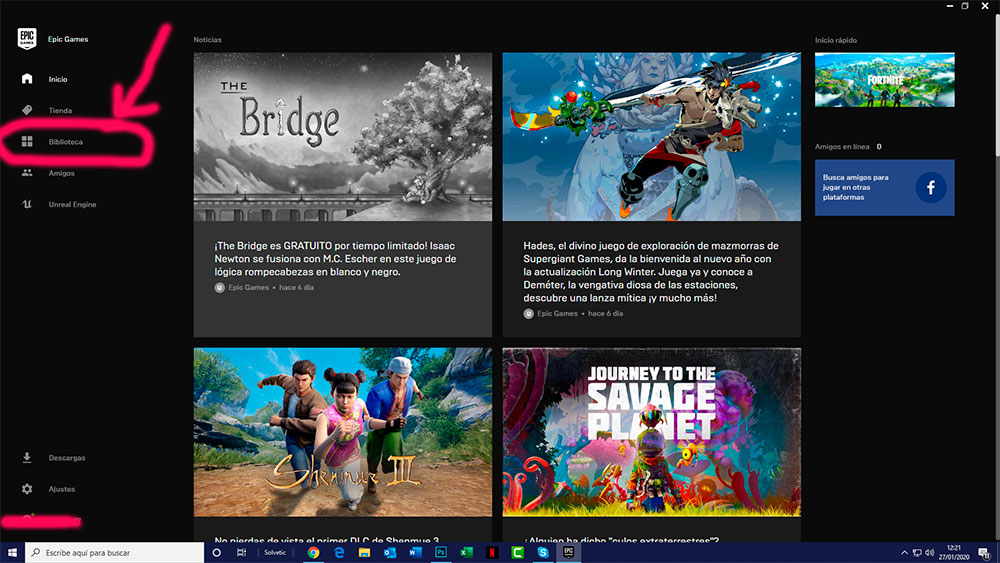The height and width of the screenshot is (563, 1000).
Task: Open The Bridge news headline
Action: pyautogui.click(x=335, y=259)
